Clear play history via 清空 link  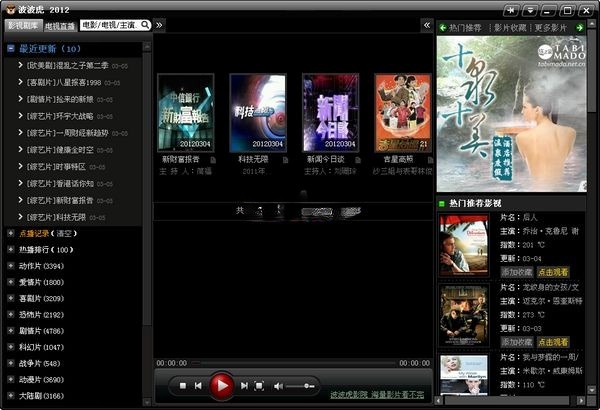(64, 233)
